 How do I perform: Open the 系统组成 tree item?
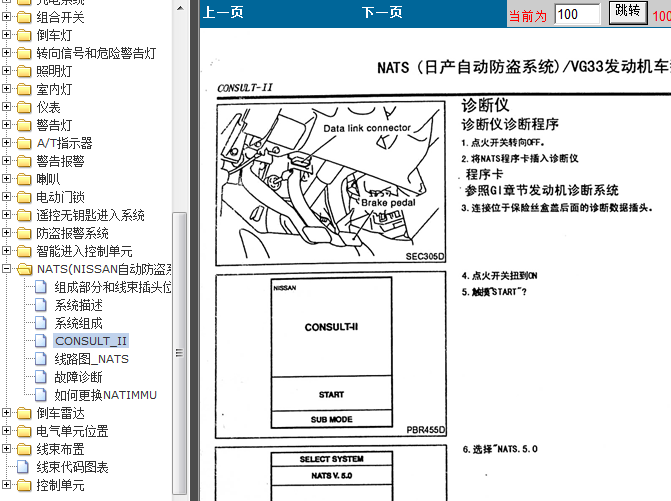tap(78, 323)
